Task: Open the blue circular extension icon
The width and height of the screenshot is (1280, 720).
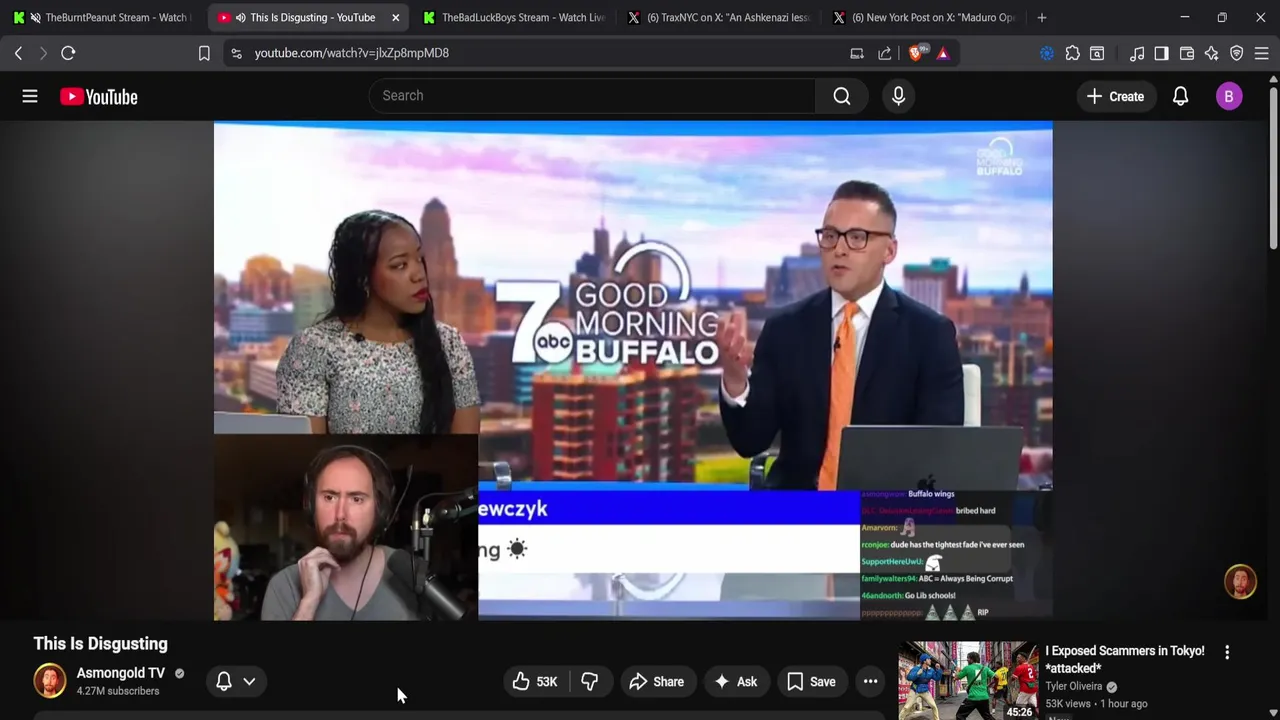Action: 1047,53
